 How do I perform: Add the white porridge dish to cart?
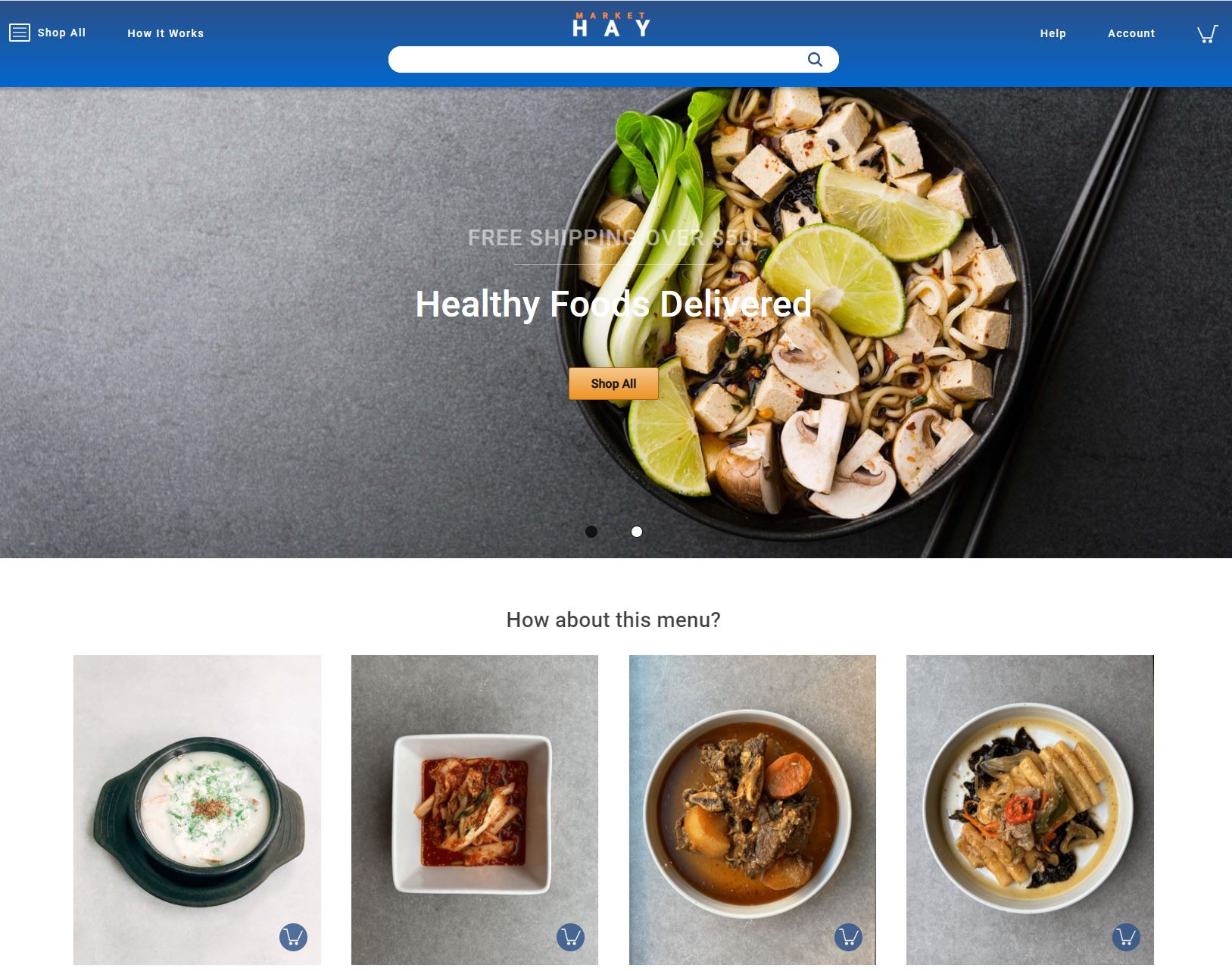(x=293, y=937)
